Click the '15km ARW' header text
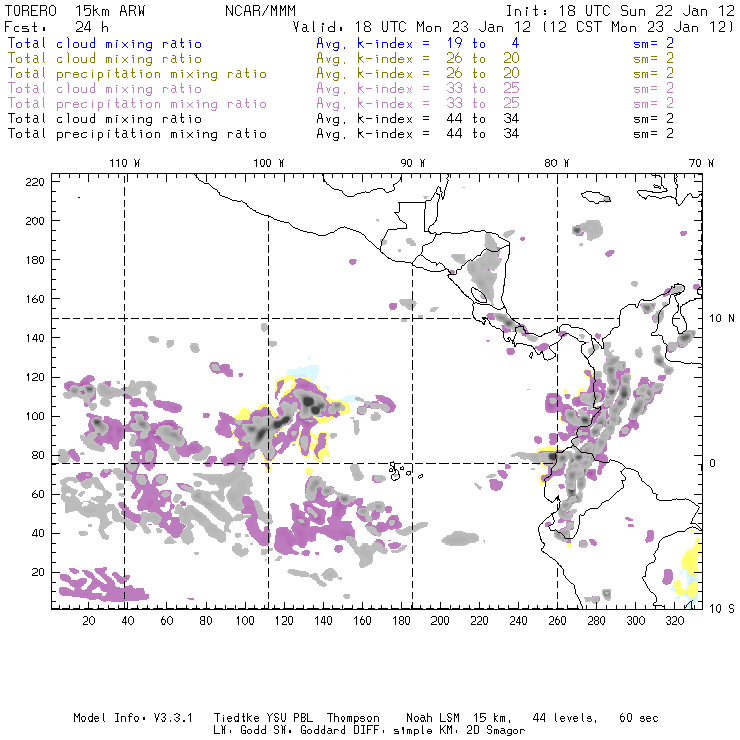Screen dimensions: 740x740 pos(110,11)
